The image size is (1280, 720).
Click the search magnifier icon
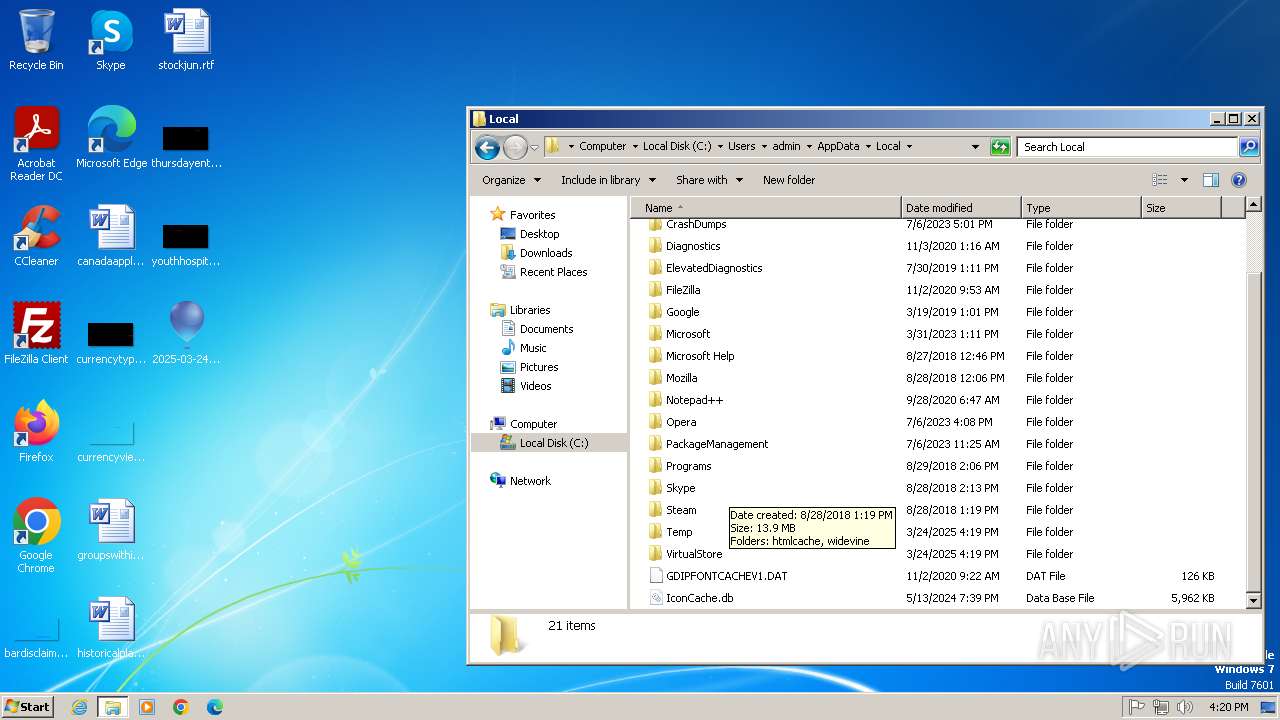click(1249, 147)
